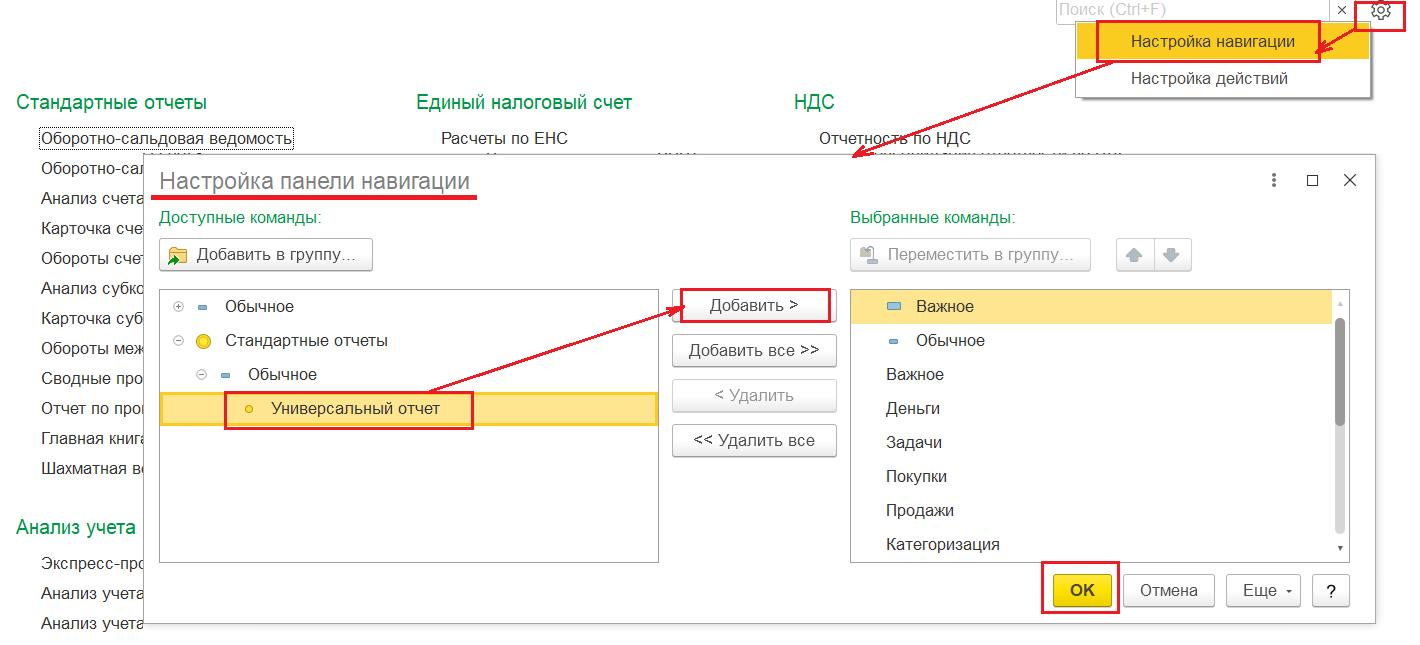Select 'Настройка действий' menu item
The width and height of the screenshot is (1420, 645).
pyautogui.click(x=1209, y=78)
